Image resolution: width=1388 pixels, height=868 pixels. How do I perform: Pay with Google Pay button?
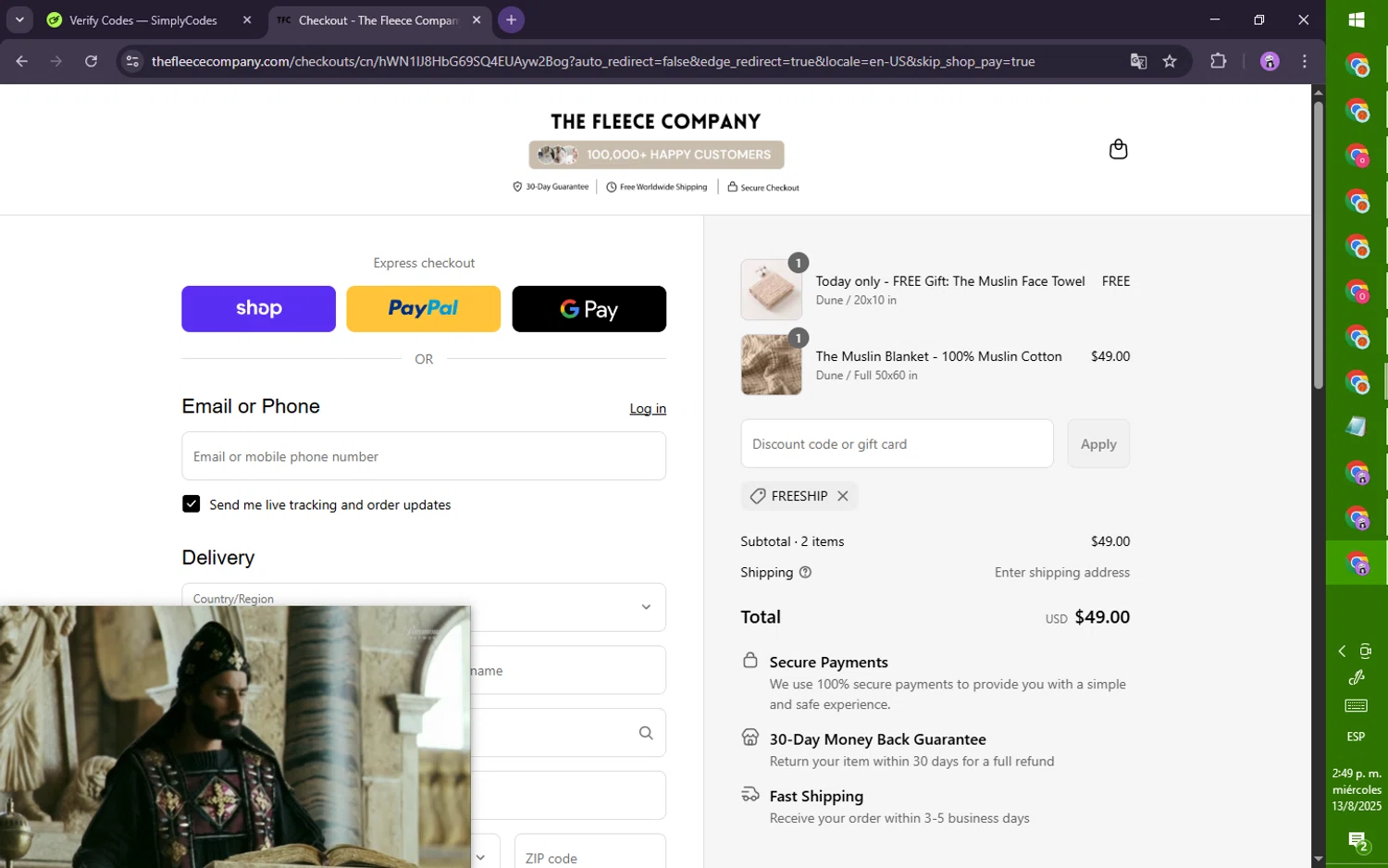(589, 309)
